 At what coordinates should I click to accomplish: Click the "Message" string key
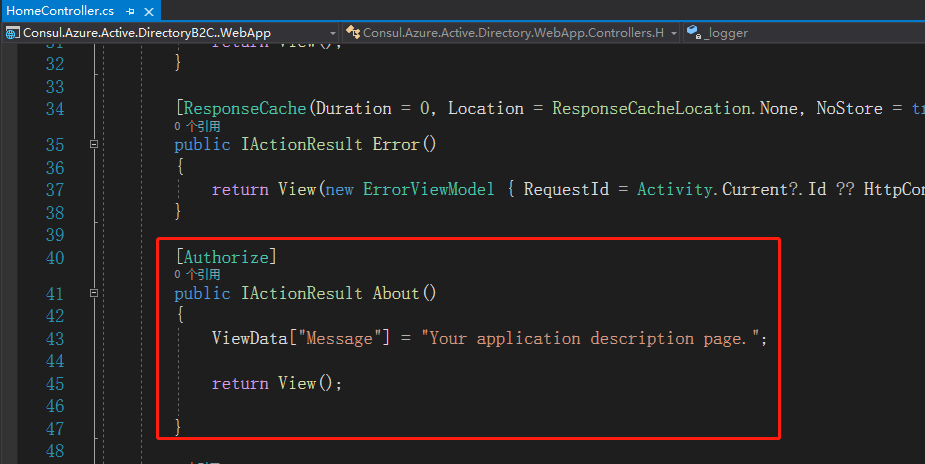(x=339, y=338)
